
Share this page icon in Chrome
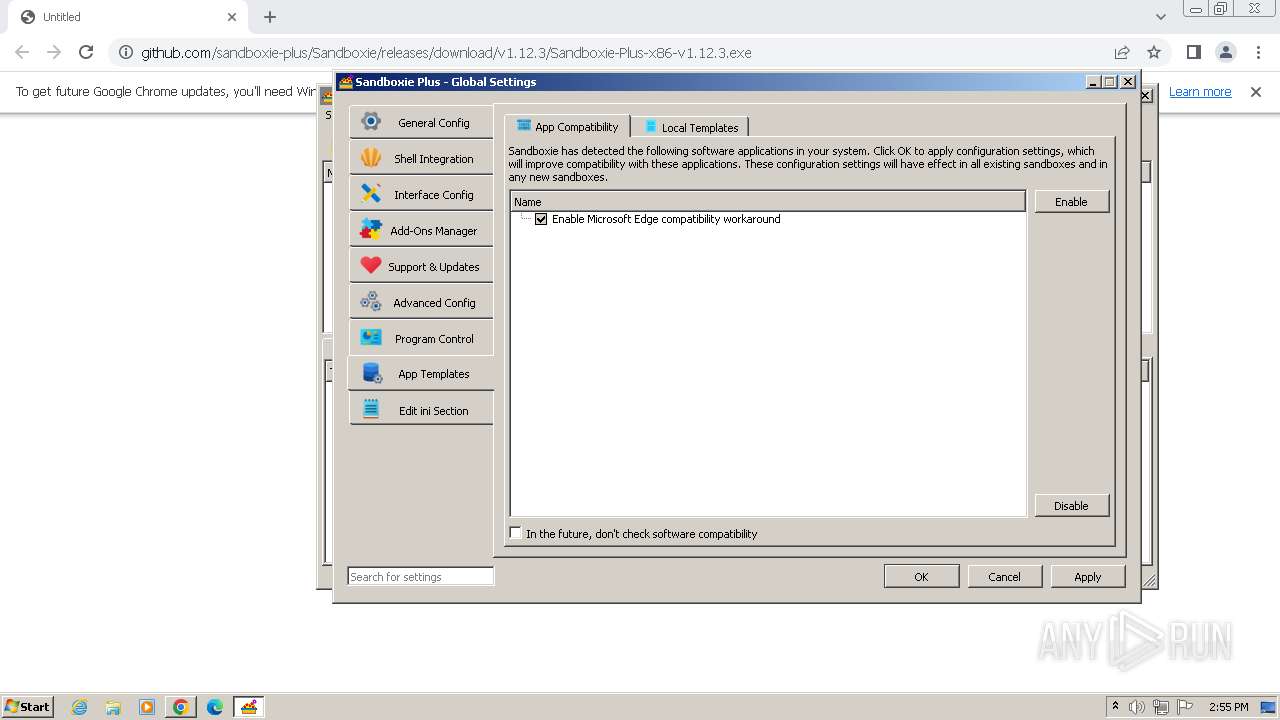(1122, 52)
